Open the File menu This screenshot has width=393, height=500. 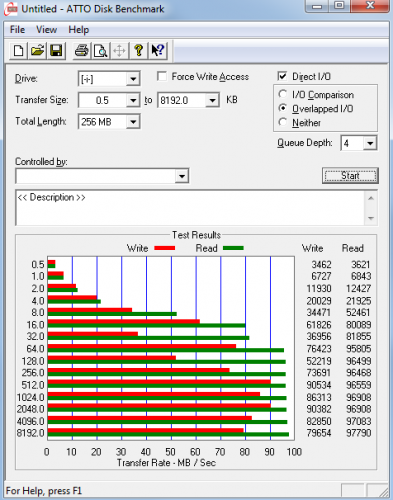point(17,30)
